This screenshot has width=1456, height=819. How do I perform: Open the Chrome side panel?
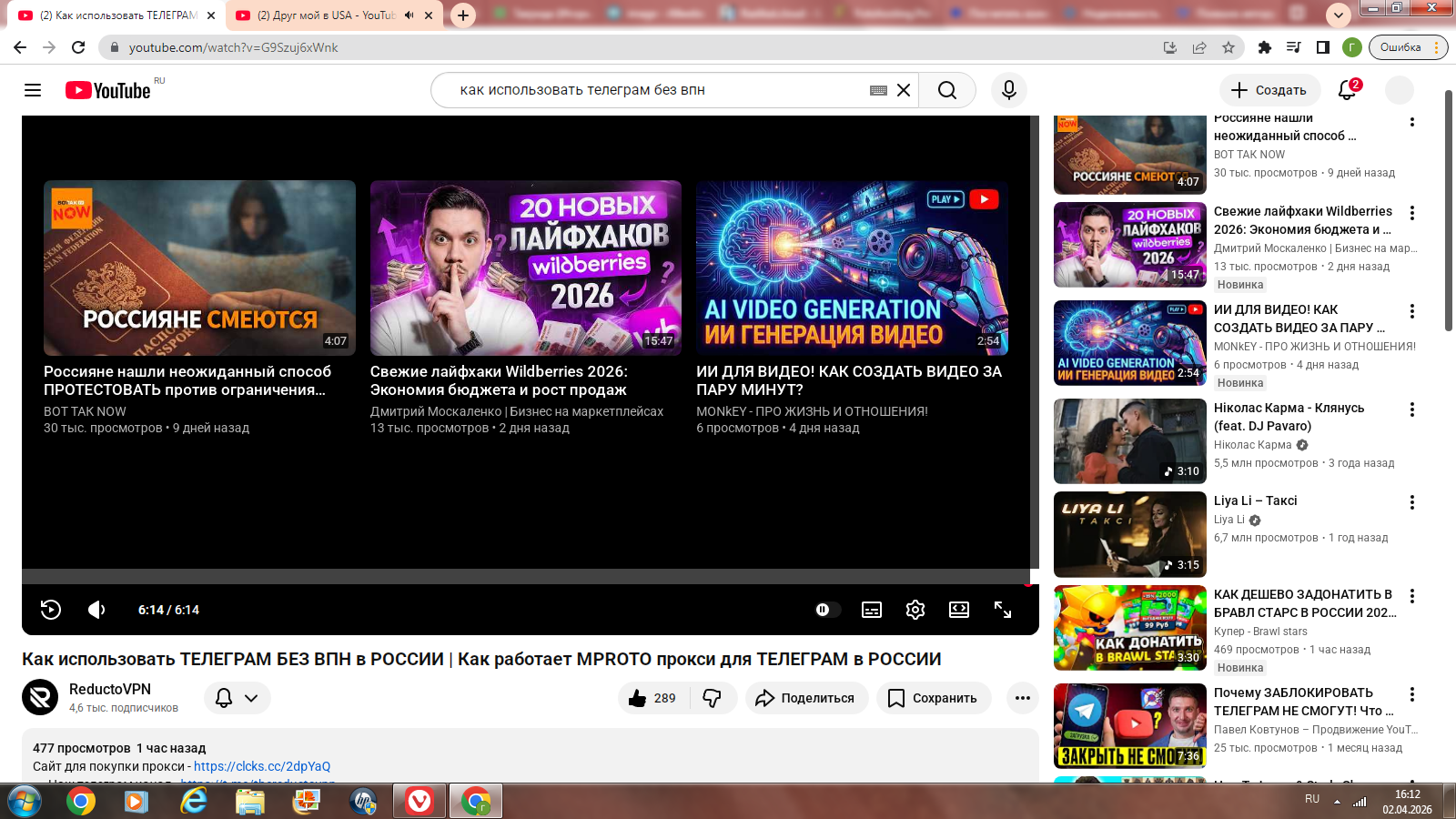(x=1323, y=47)
